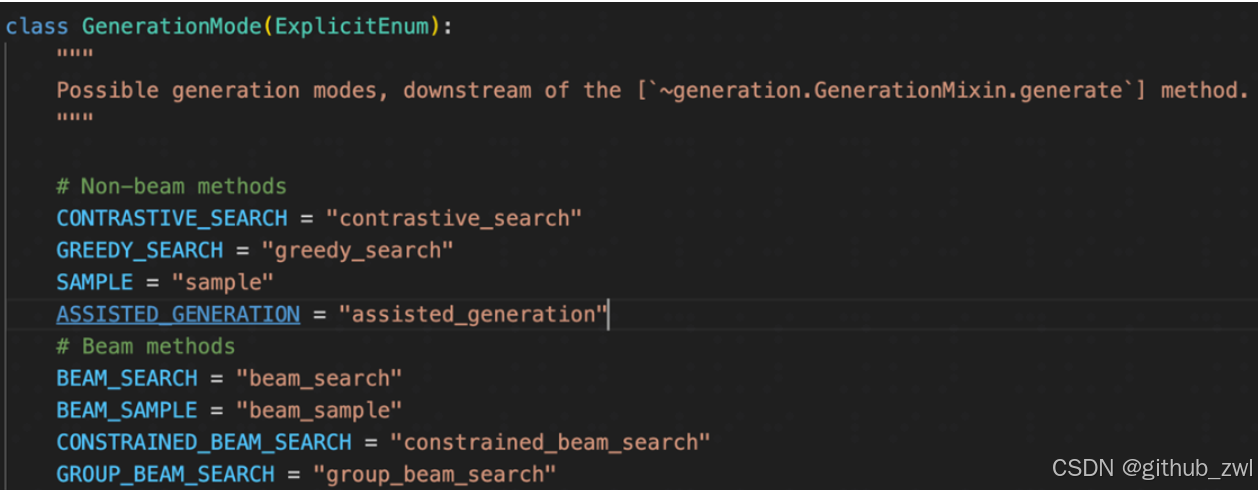Click the BEAM_SEARCH constant

coord(127,378)
